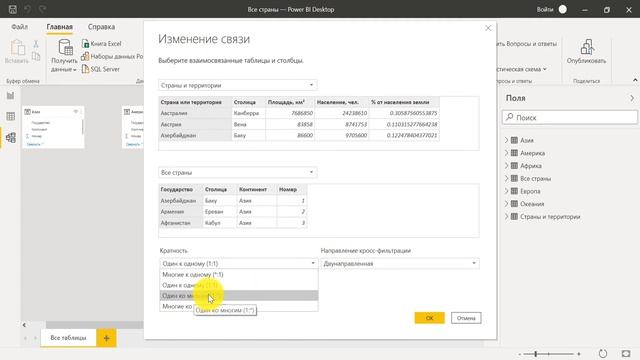Viewport: 640px width, 360px height.
Task: Click reset layout rotate icon
Action: (x=603, y=353)
